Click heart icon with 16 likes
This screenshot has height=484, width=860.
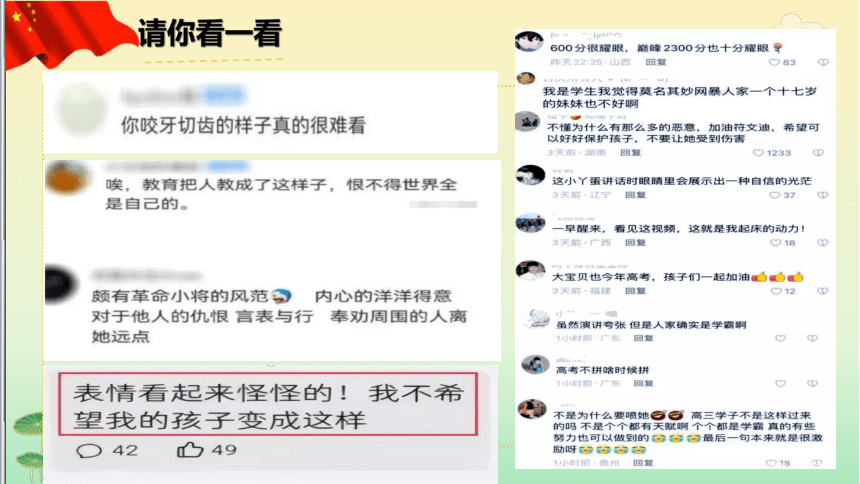(x=771, y=463)
